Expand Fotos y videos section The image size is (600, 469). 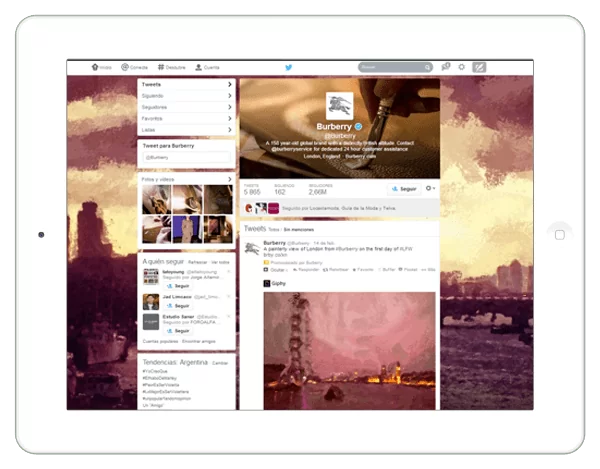[186, 179]
